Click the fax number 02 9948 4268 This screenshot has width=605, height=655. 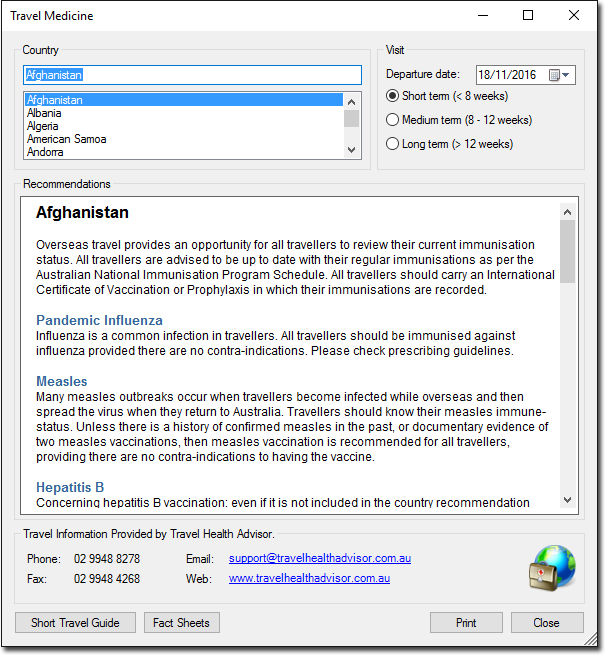coord(107,579)
